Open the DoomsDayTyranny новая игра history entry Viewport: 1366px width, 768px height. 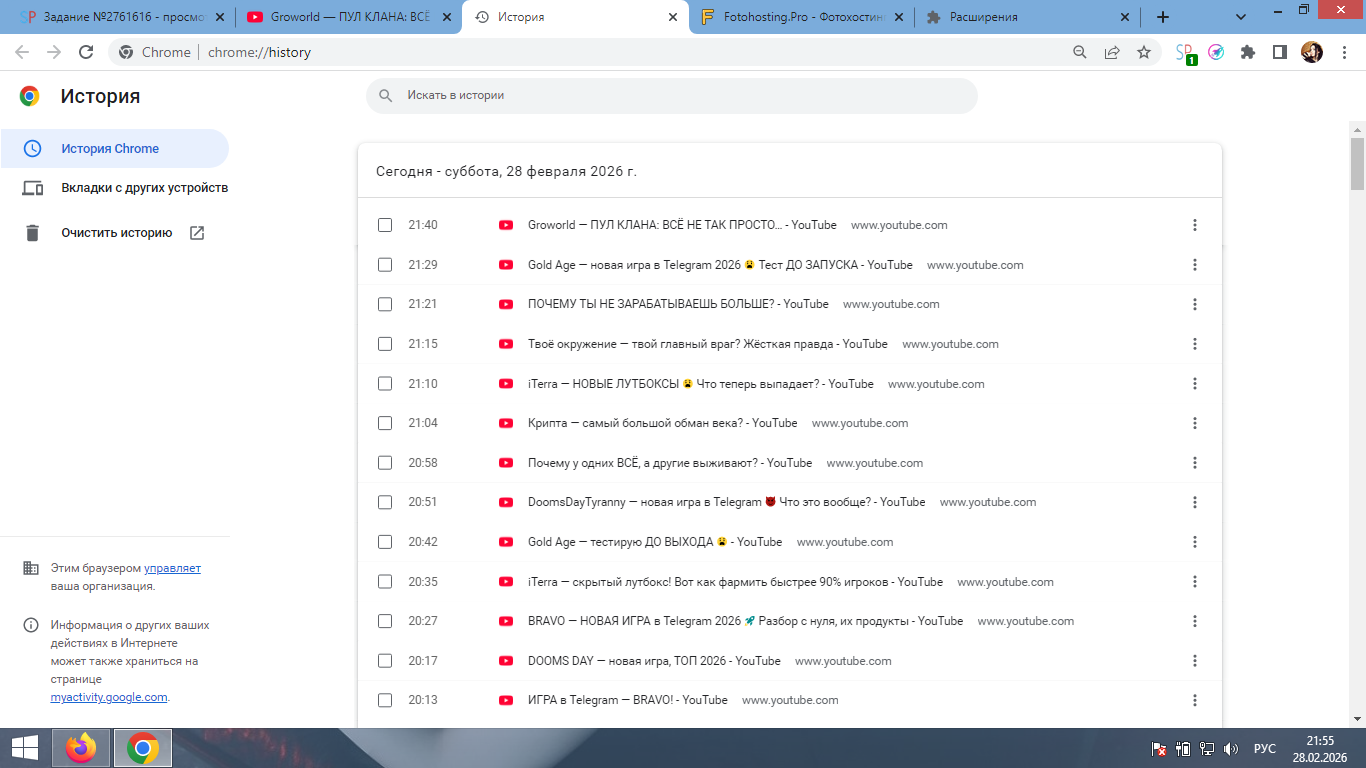click(726, 502)
